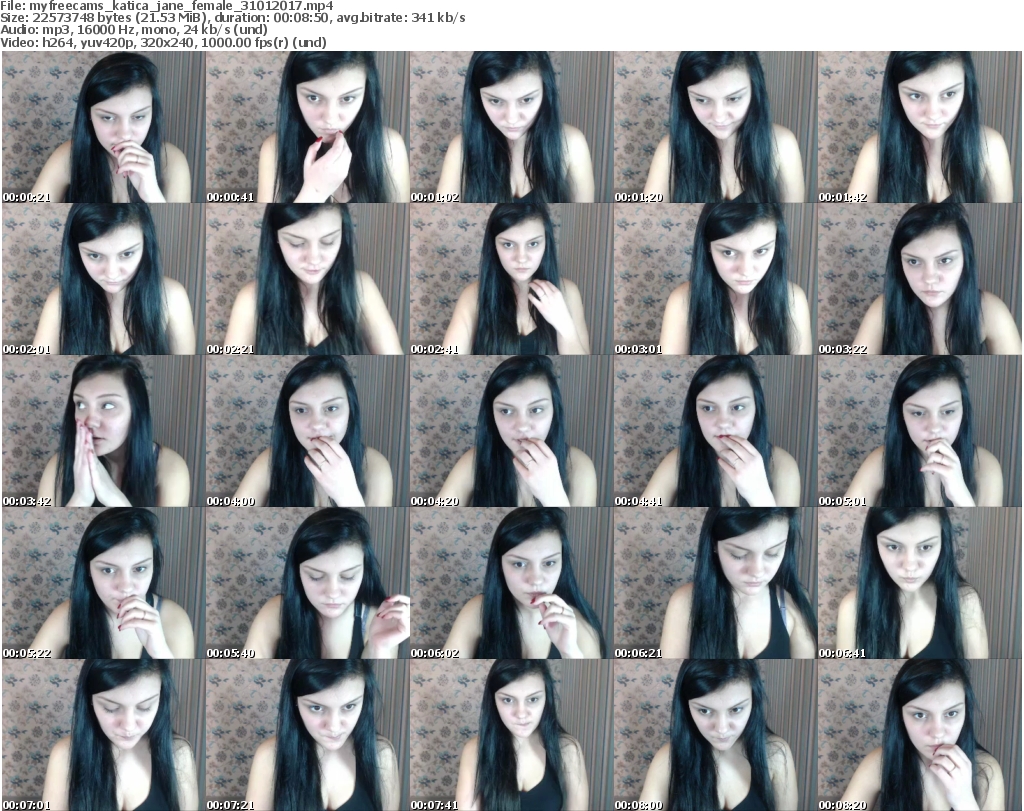Click the 00:01:02 timestamp label
Image resolution: width=1024 pixels, height=811 pixels.
point(435,197)
